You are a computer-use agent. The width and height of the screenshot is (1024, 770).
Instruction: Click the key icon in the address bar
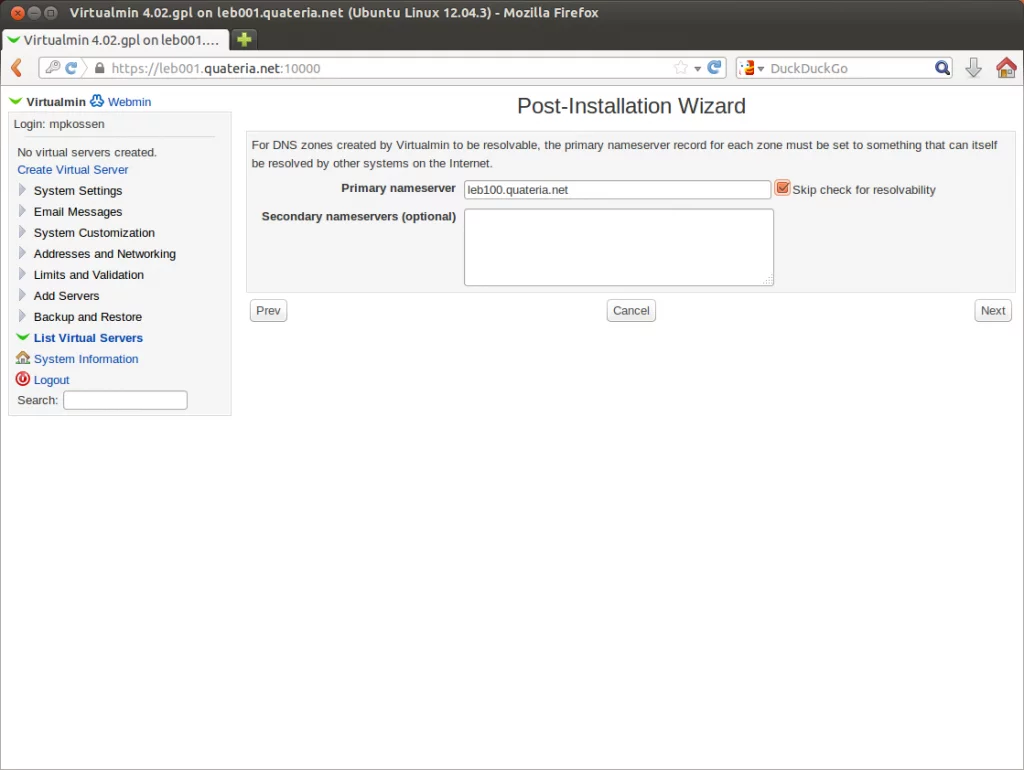[x=53, y=67]
